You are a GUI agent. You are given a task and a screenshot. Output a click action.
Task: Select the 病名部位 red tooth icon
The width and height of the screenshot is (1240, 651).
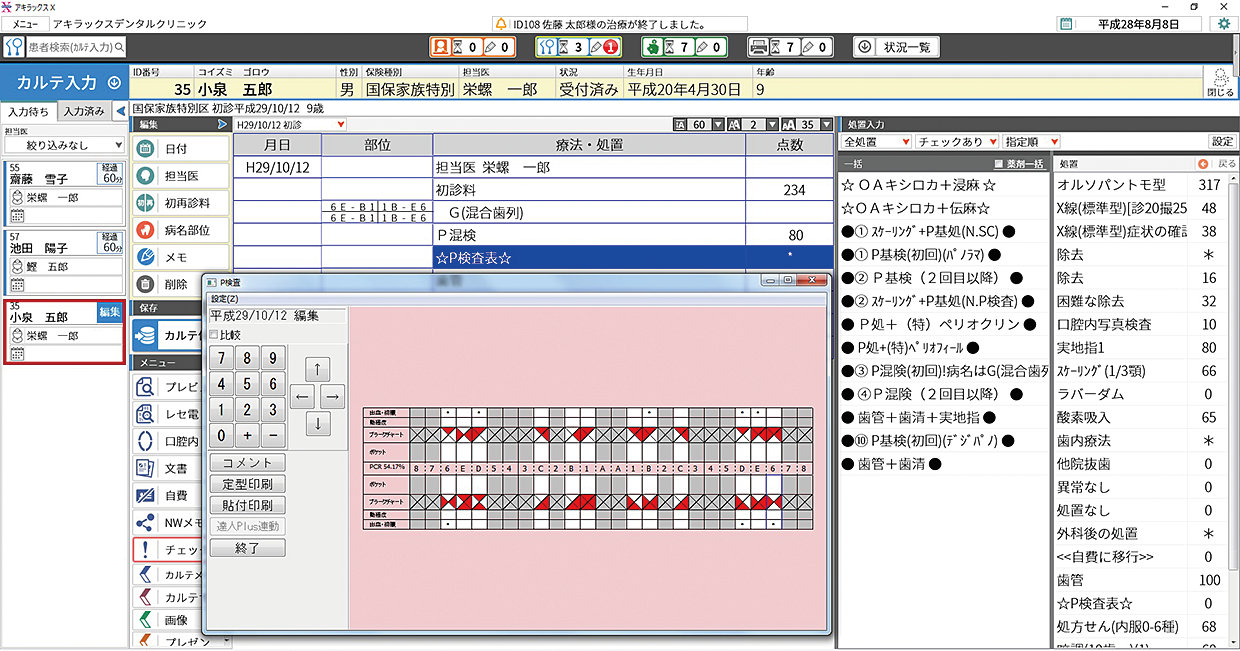point(145,230)
